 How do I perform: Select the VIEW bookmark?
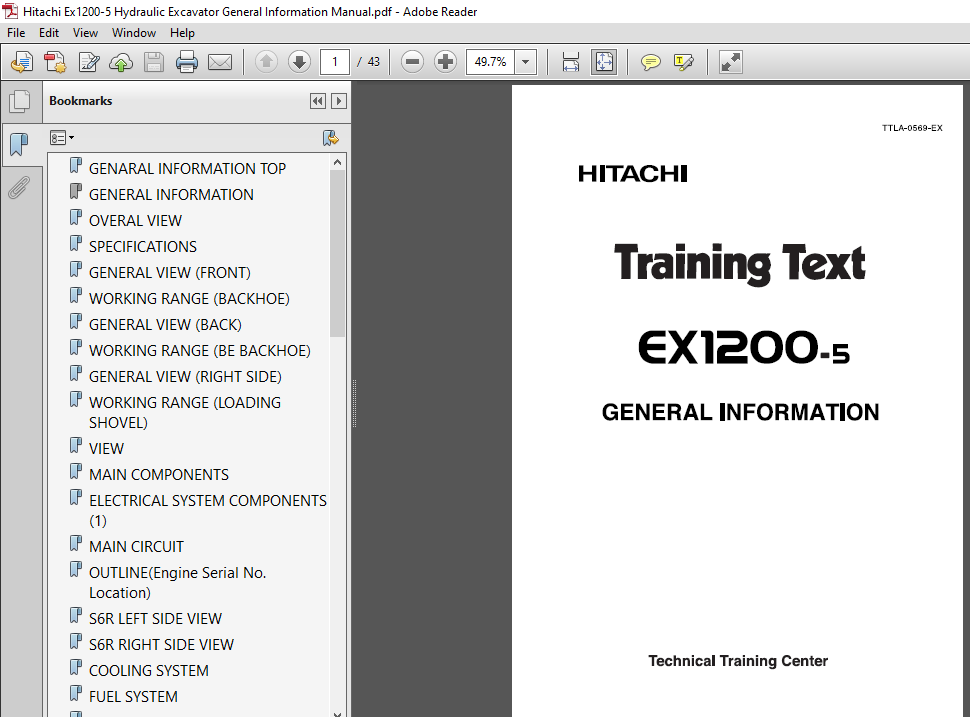click(106, 448)
